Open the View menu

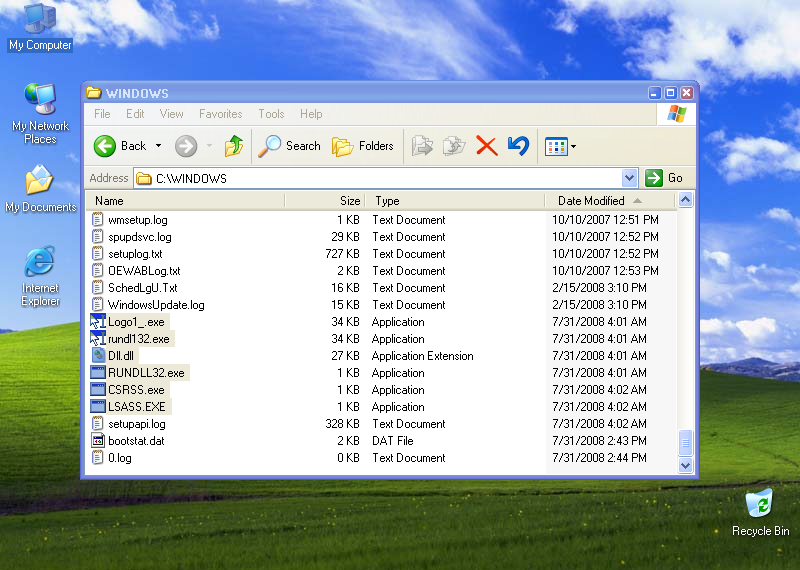(171, 114)
